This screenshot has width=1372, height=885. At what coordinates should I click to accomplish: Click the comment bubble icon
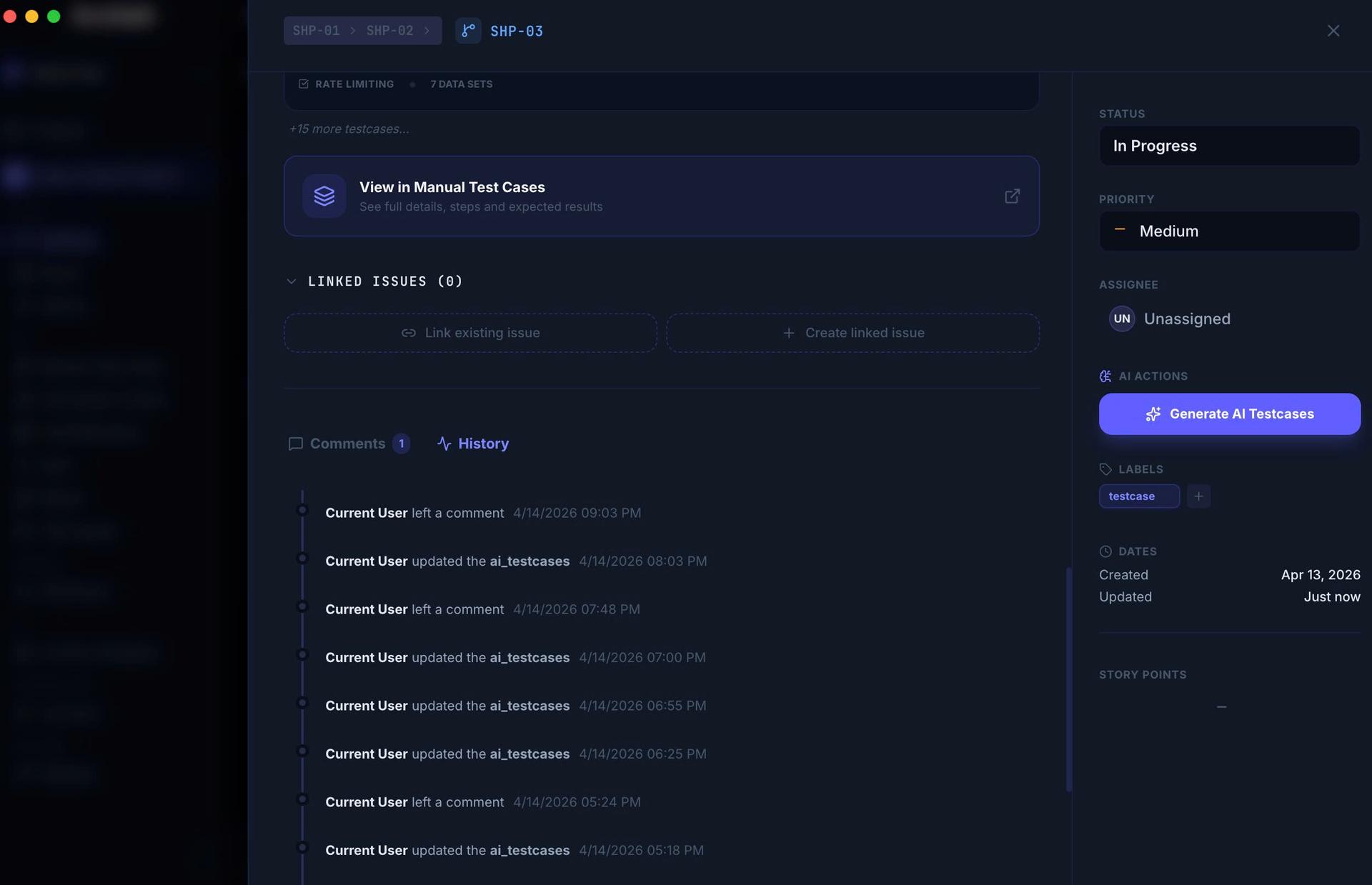(x=295, y=444)
